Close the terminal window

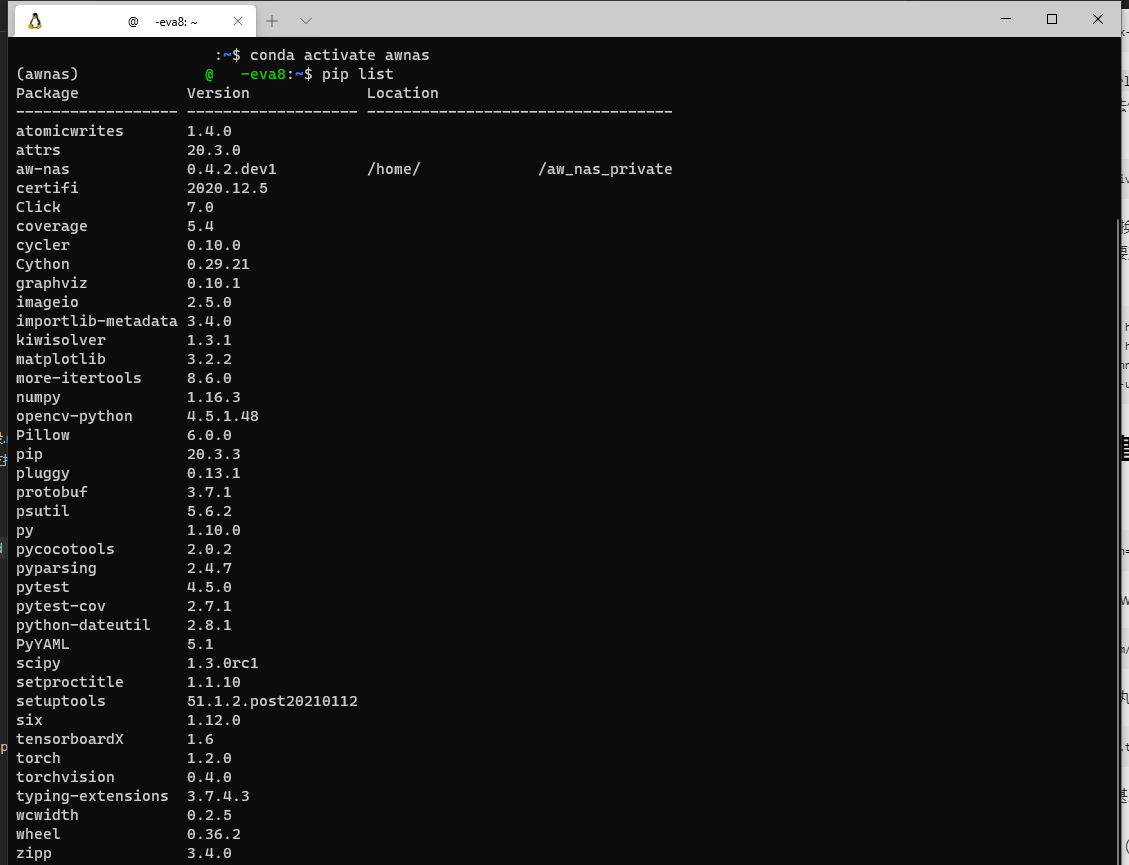coord(1097,19)
